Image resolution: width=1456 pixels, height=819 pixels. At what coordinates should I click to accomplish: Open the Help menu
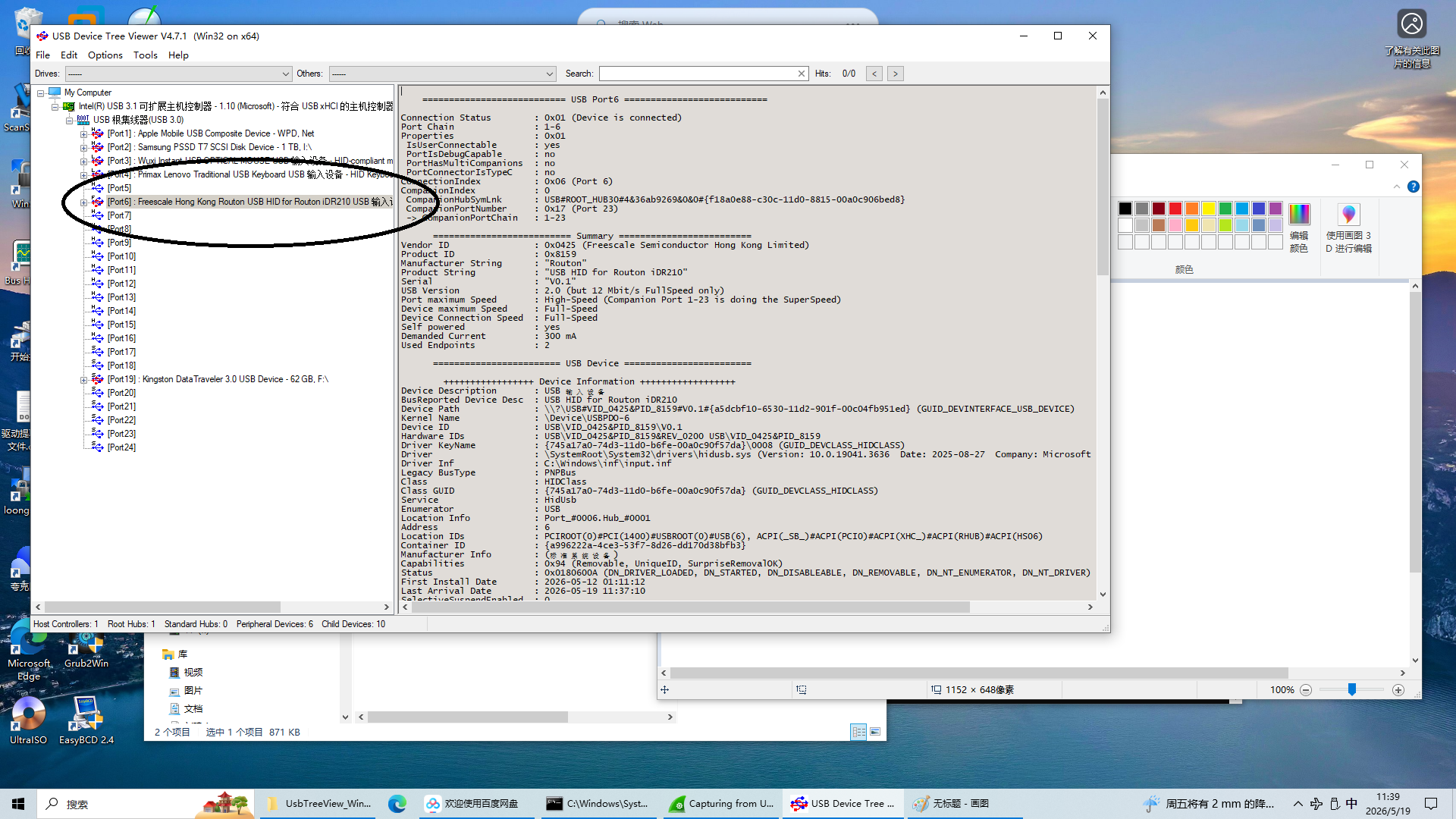pyautogui.click(x=178, y=55)
